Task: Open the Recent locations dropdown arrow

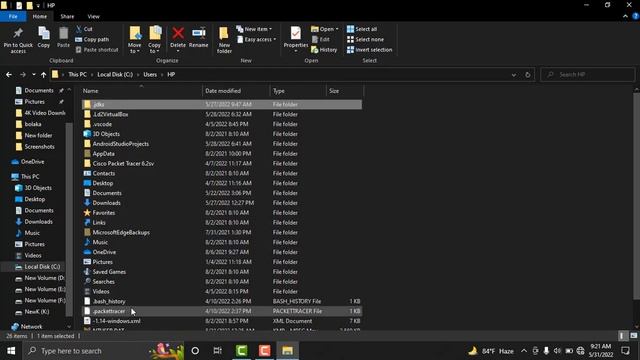Action: coord(33,75)
